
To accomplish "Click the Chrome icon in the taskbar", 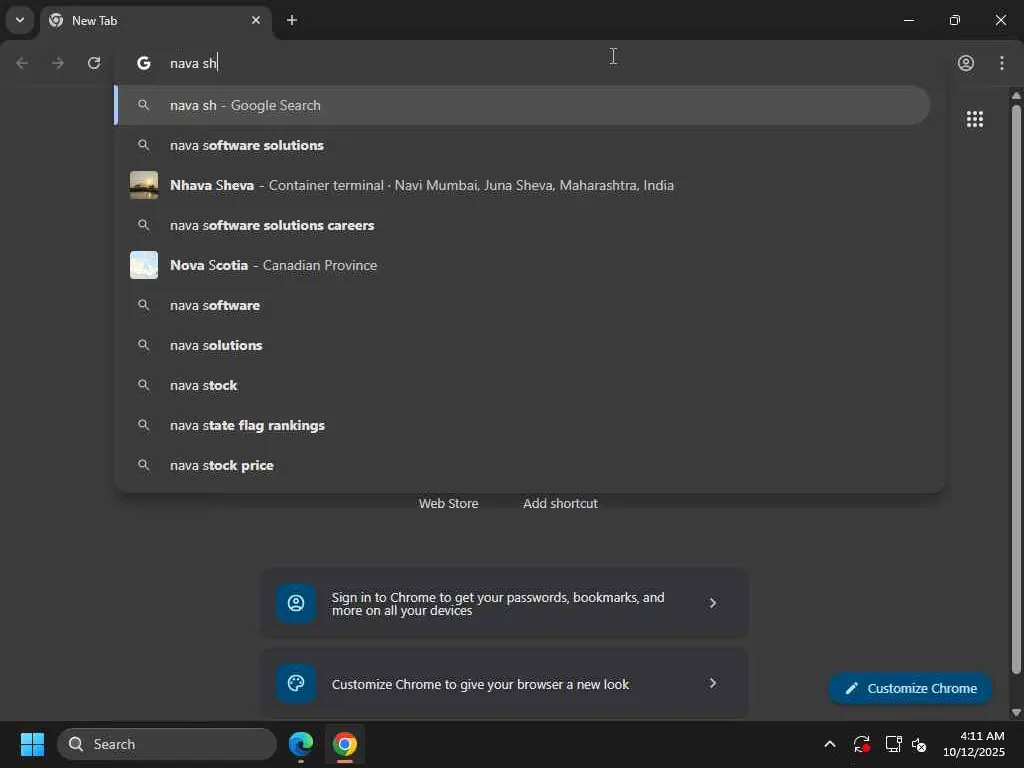I will click(345, 744).
